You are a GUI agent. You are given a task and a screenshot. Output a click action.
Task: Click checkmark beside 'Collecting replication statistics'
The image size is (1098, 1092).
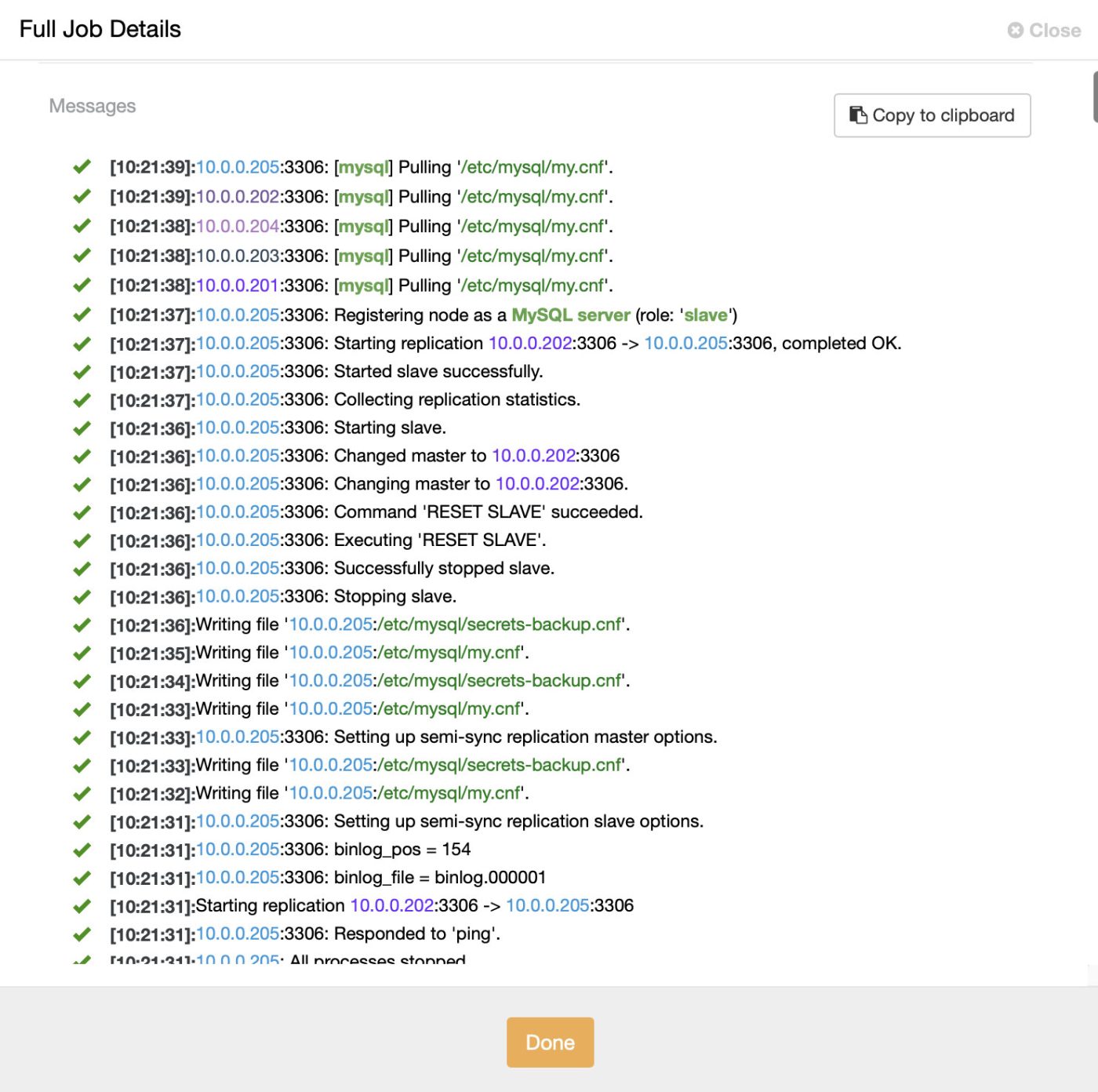(81, 398)
